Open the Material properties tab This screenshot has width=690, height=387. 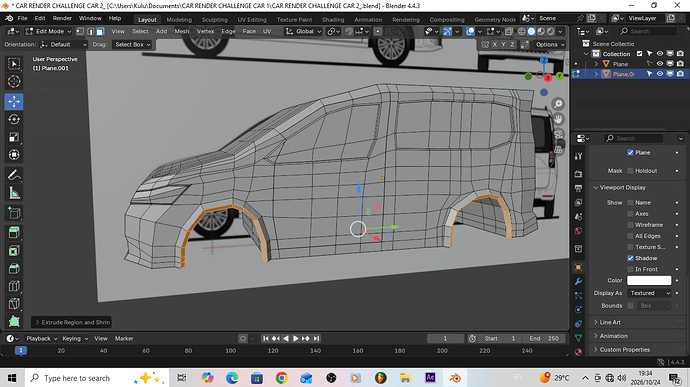pos(579,352)
